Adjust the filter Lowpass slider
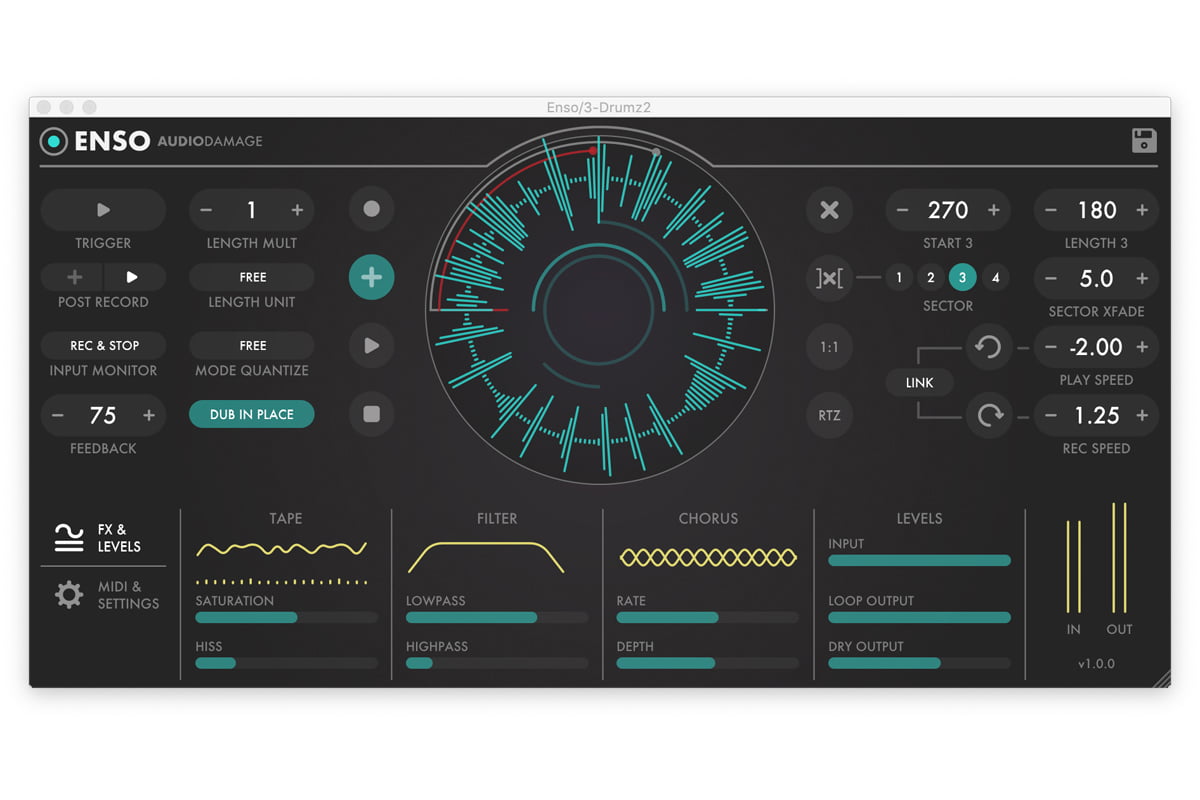1200x800 pixels. click(497, 618)
